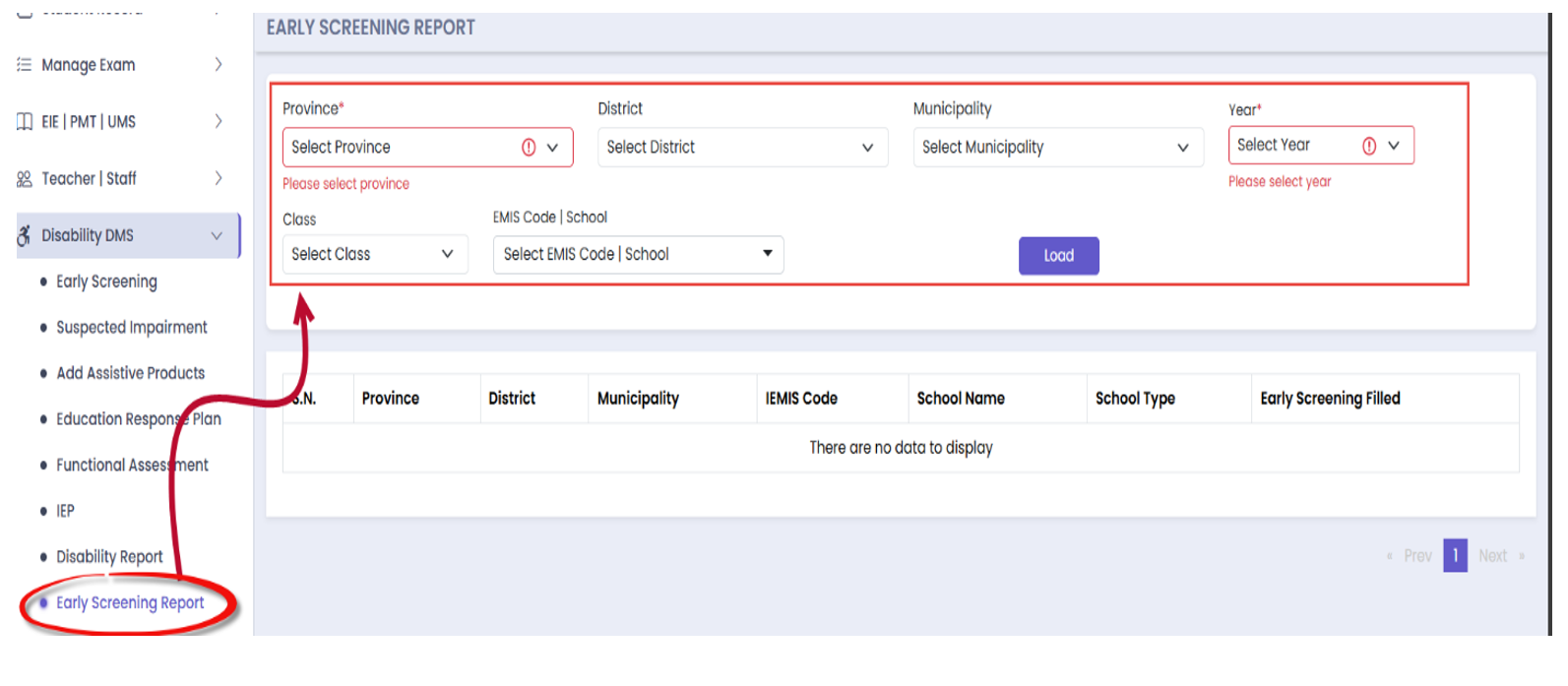The width and height of the screenshot is (1568, 686).
Task: Click the Manage Exam list icon
Action: coord(25,65)
